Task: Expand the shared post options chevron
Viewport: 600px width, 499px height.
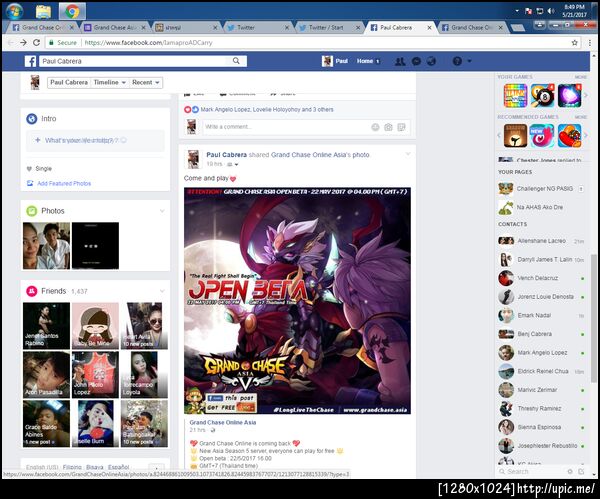Action: [408, 154]
